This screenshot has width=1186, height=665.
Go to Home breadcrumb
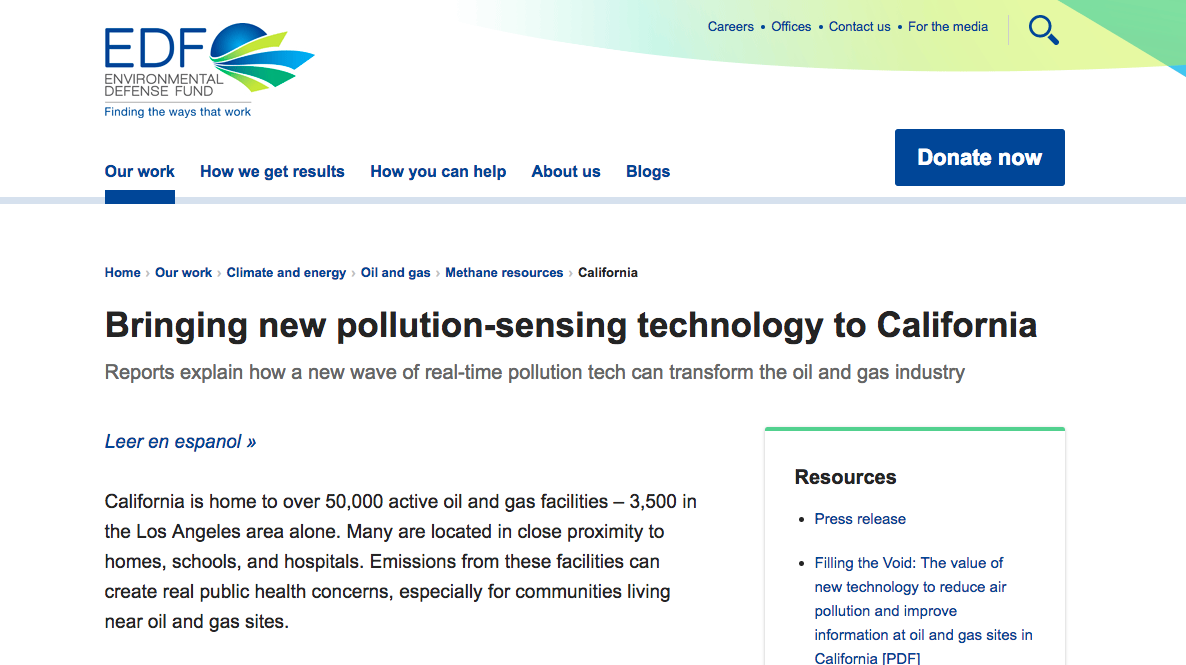pyautogui.click(x=123, y=272)
